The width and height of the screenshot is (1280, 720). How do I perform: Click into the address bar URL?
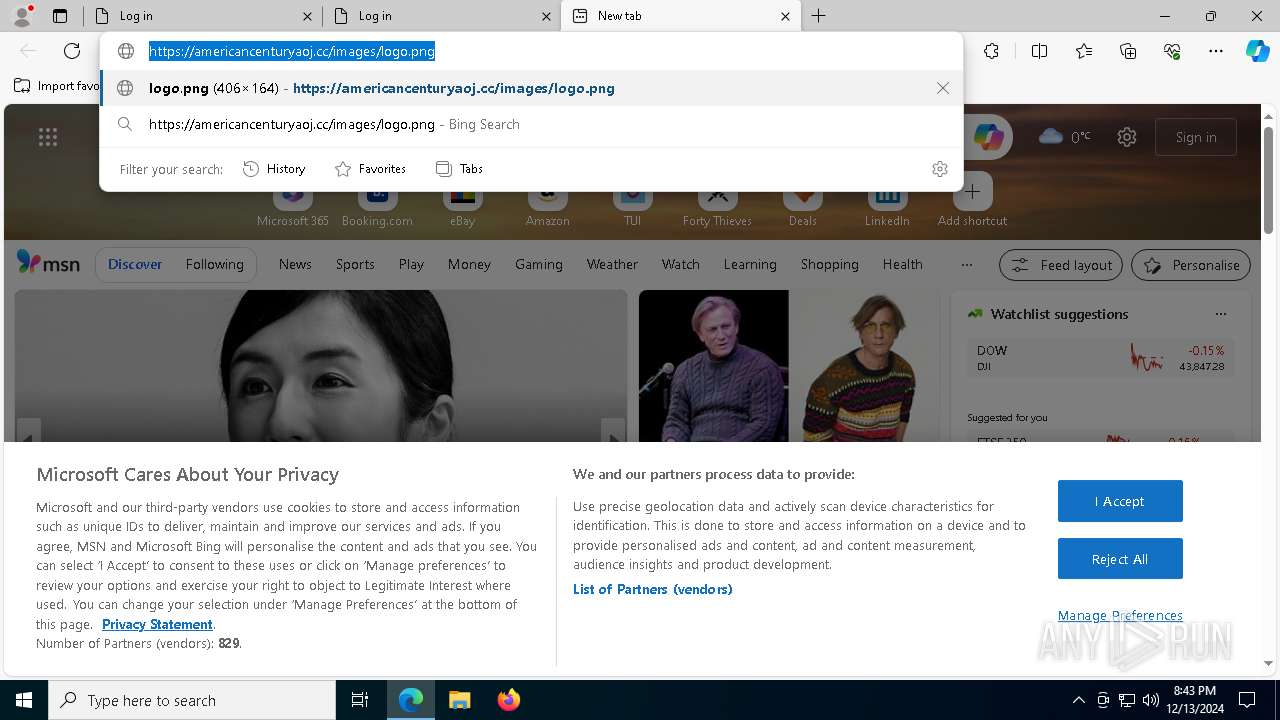(x=292, y=51)
